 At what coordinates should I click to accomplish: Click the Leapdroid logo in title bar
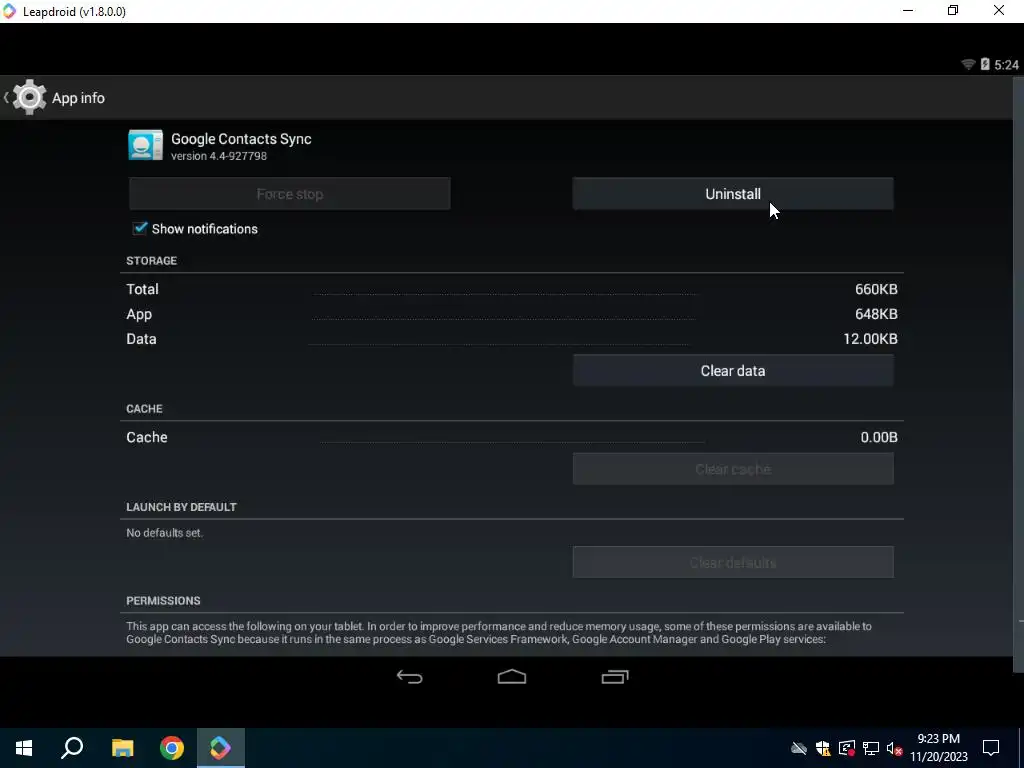coord(9,11)
